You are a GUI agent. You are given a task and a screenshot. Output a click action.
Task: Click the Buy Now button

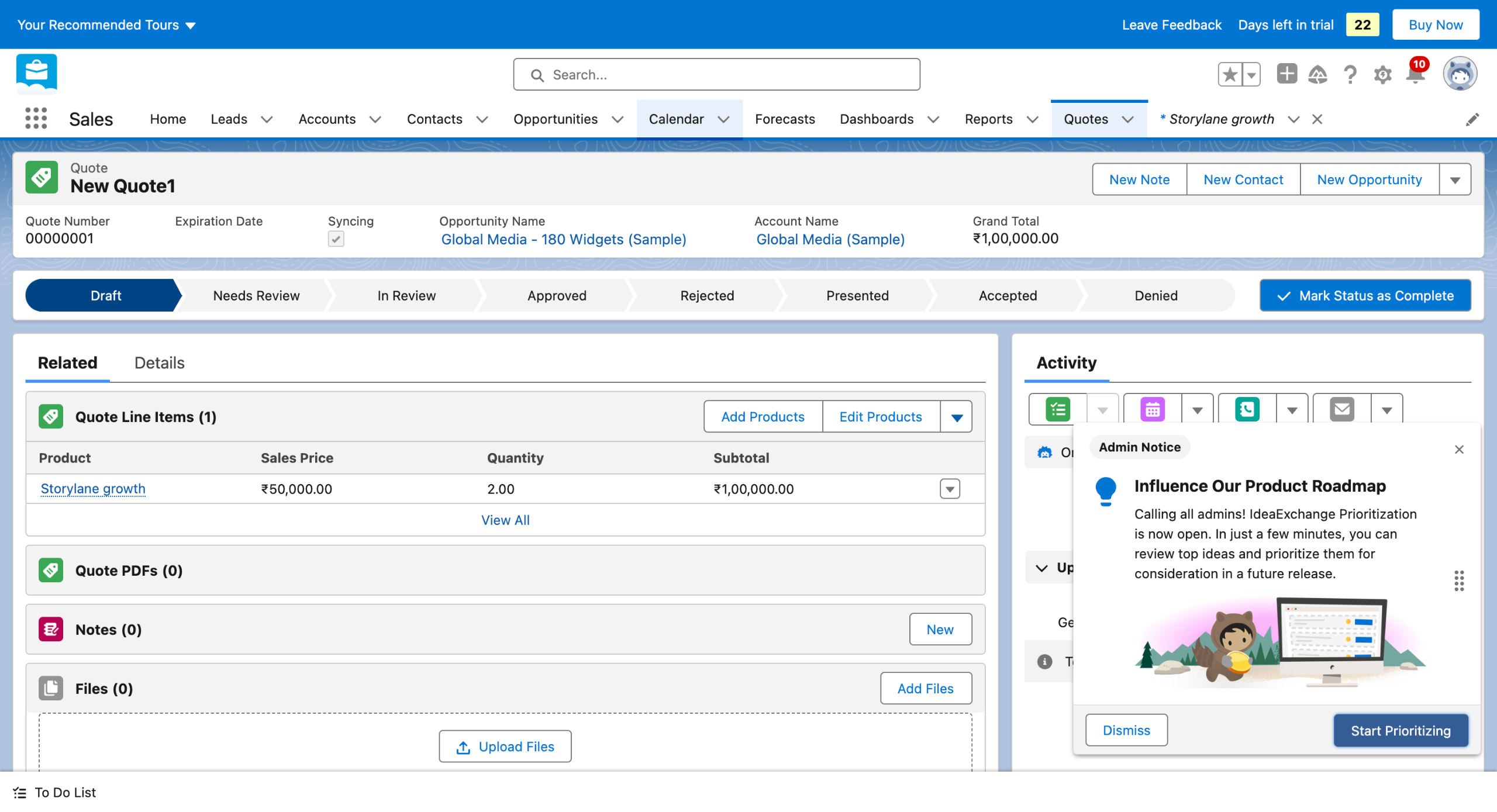click(x=1436, y=25)
